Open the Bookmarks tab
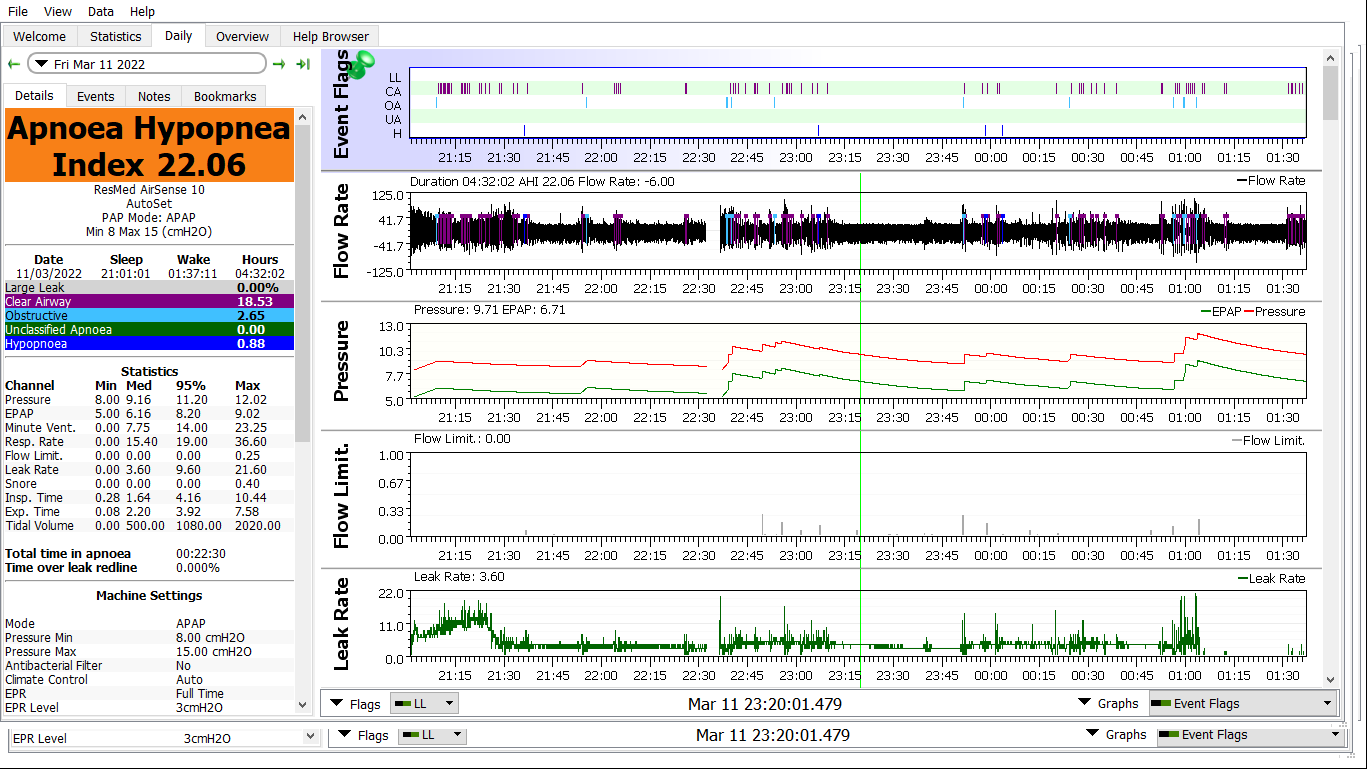This screenshot has height=769, width=1367. (225, 96)
